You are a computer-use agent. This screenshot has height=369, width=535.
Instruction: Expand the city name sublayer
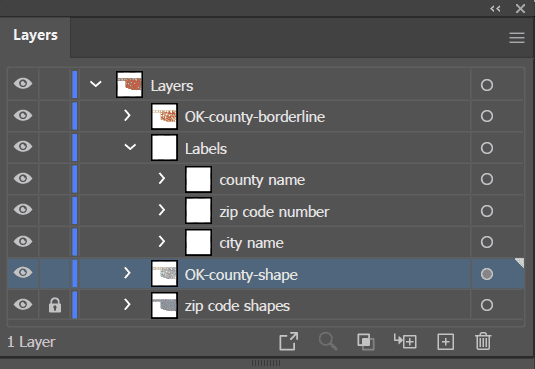tap(162, 241)
